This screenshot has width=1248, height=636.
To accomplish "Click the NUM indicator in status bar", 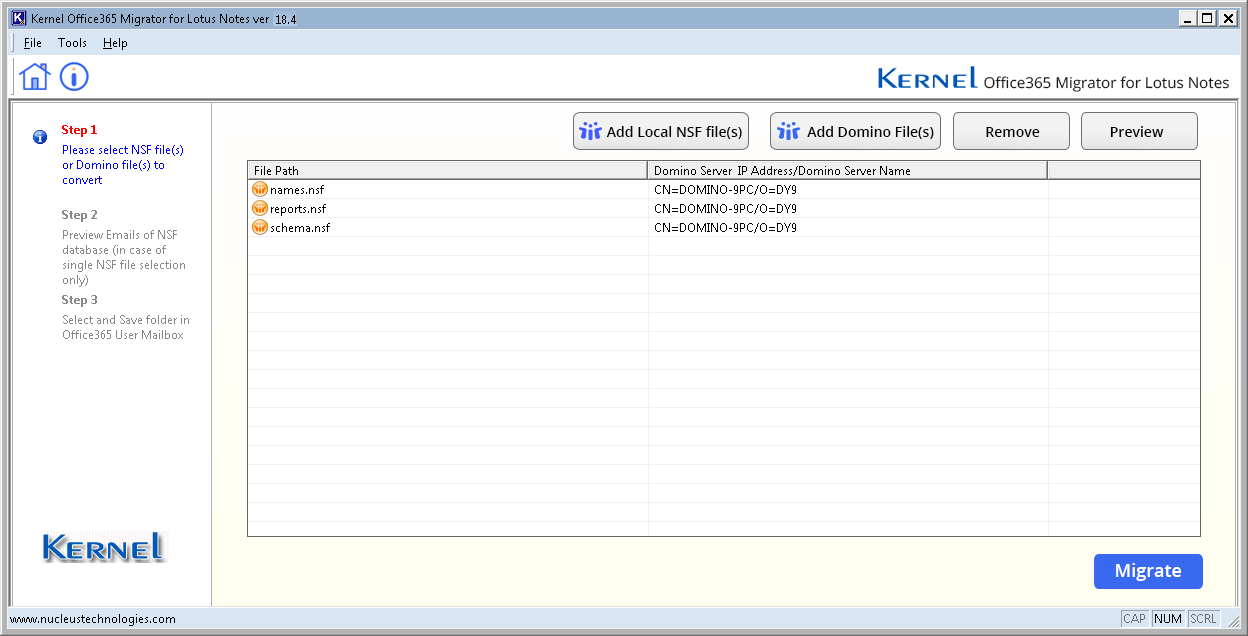I will (1167, 619).
